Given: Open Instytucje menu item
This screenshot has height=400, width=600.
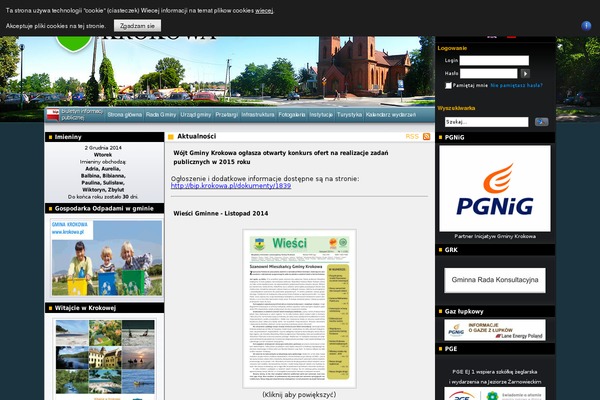Looking at the screenshot, I should click(x=321, y=114).
